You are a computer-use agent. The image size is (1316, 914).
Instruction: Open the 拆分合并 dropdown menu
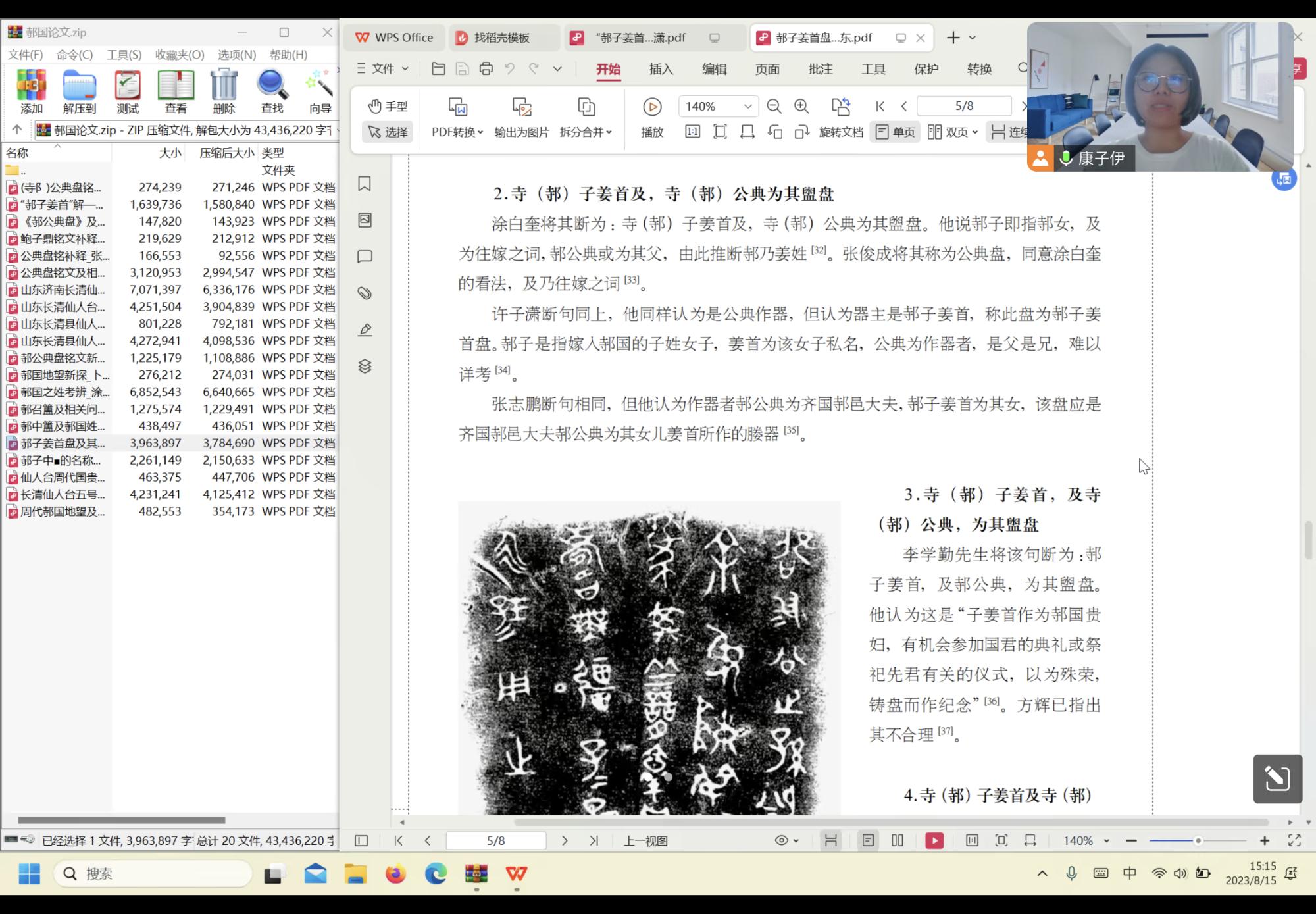click(x=586, y=132)
